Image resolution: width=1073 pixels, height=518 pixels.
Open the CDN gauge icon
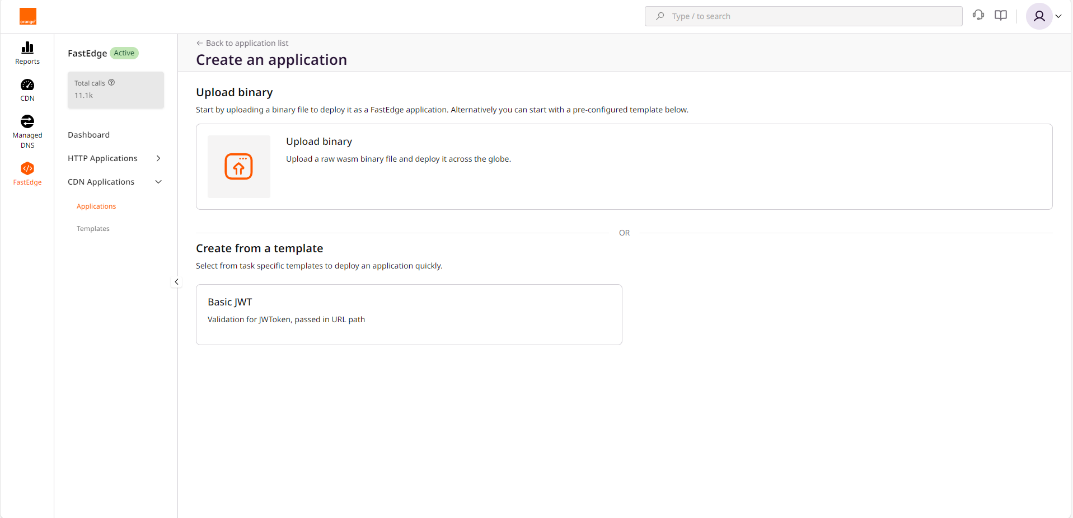click(x=27, y=85)
